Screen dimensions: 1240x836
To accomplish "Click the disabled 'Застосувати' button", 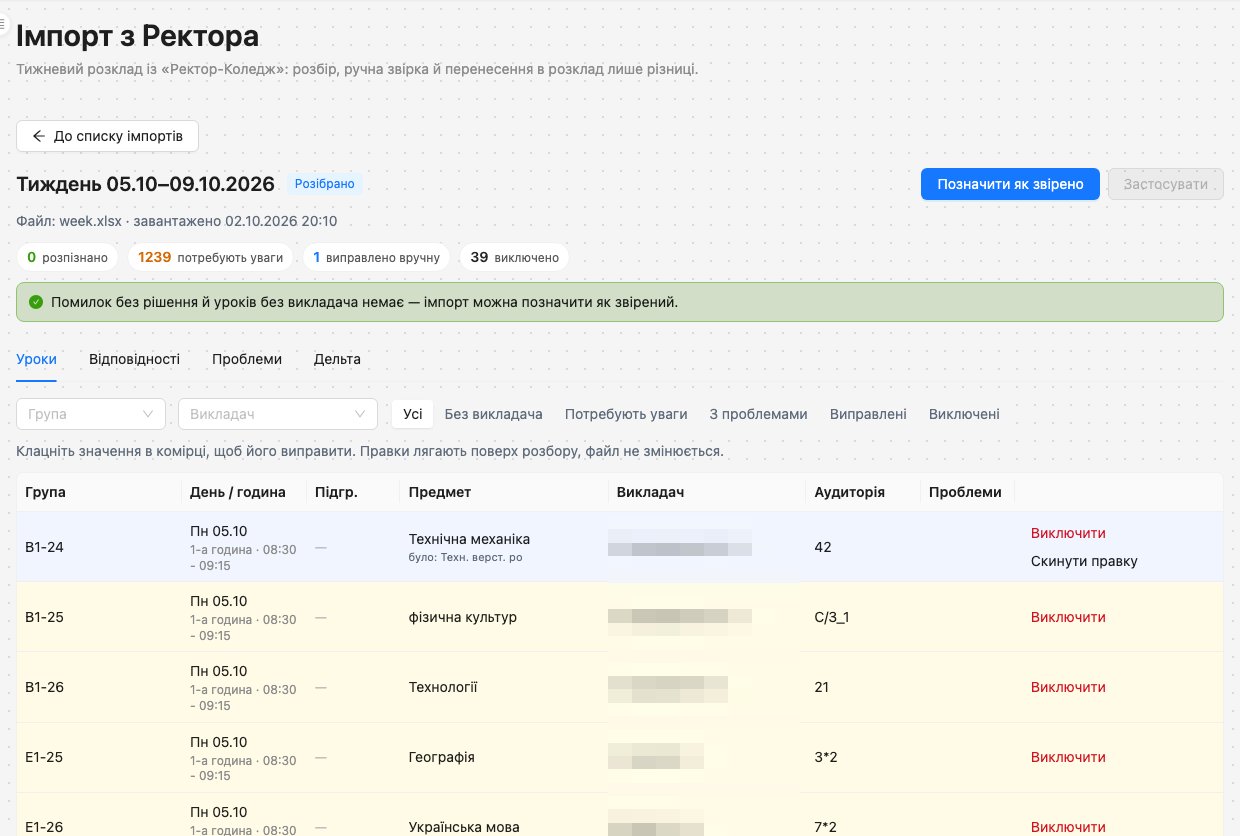I will (x=1166, y=184).
